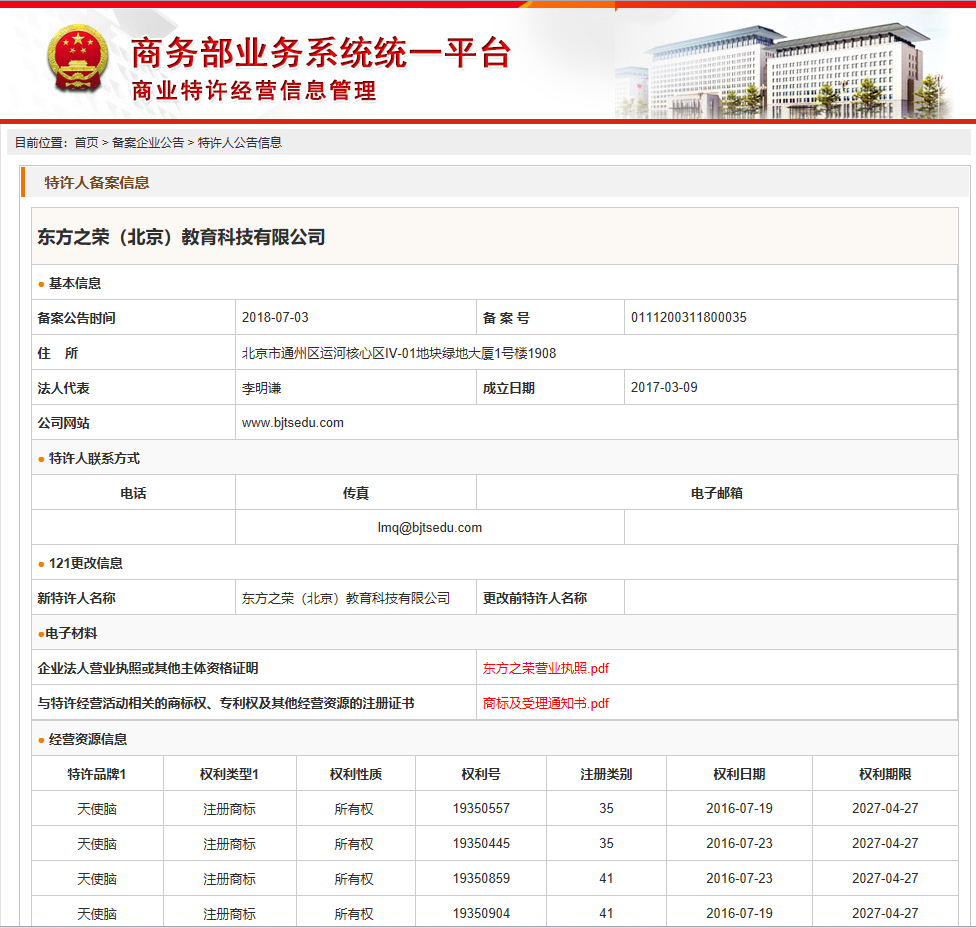Click the 备案公告时间 label
This screenshot has height=928, width=976.
(x=77, y=318)
